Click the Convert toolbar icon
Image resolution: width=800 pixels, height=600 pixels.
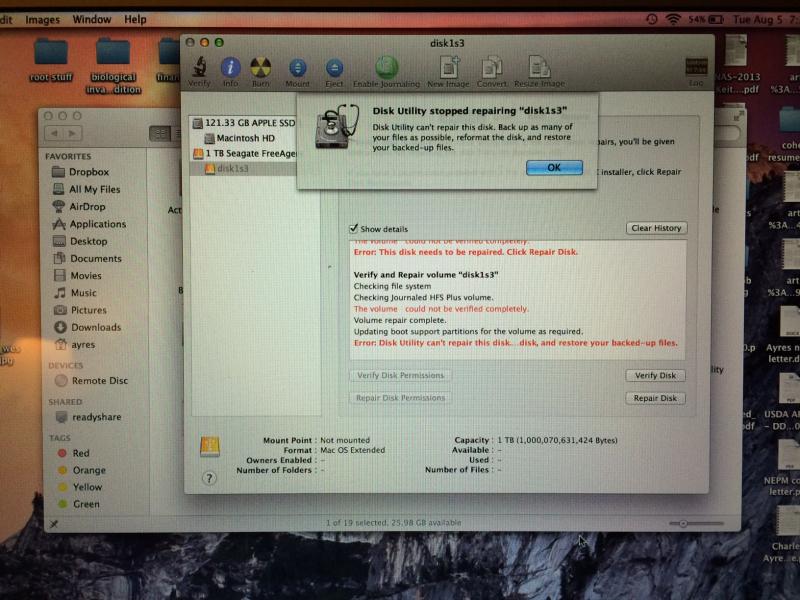click(492, 71)
